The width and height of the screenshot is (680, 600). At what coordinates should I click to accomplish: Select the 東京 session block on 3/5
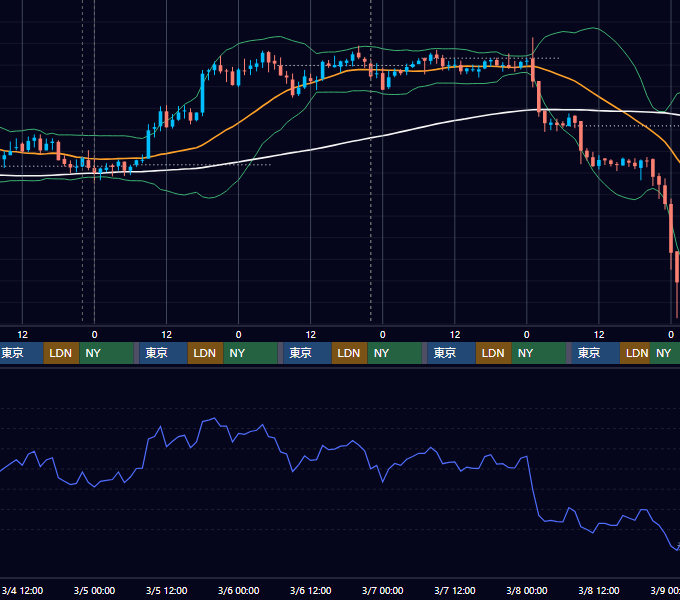163,353
